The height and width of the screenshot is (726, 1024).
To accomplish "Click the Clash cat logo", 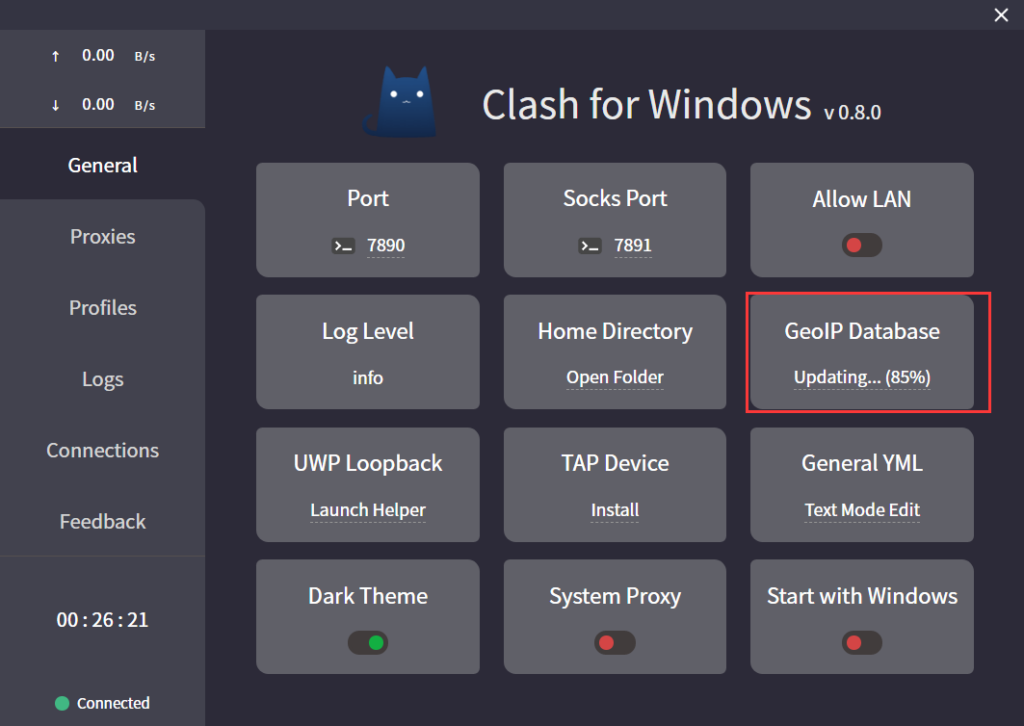I will pyautogui.click(x=398, y=100).
